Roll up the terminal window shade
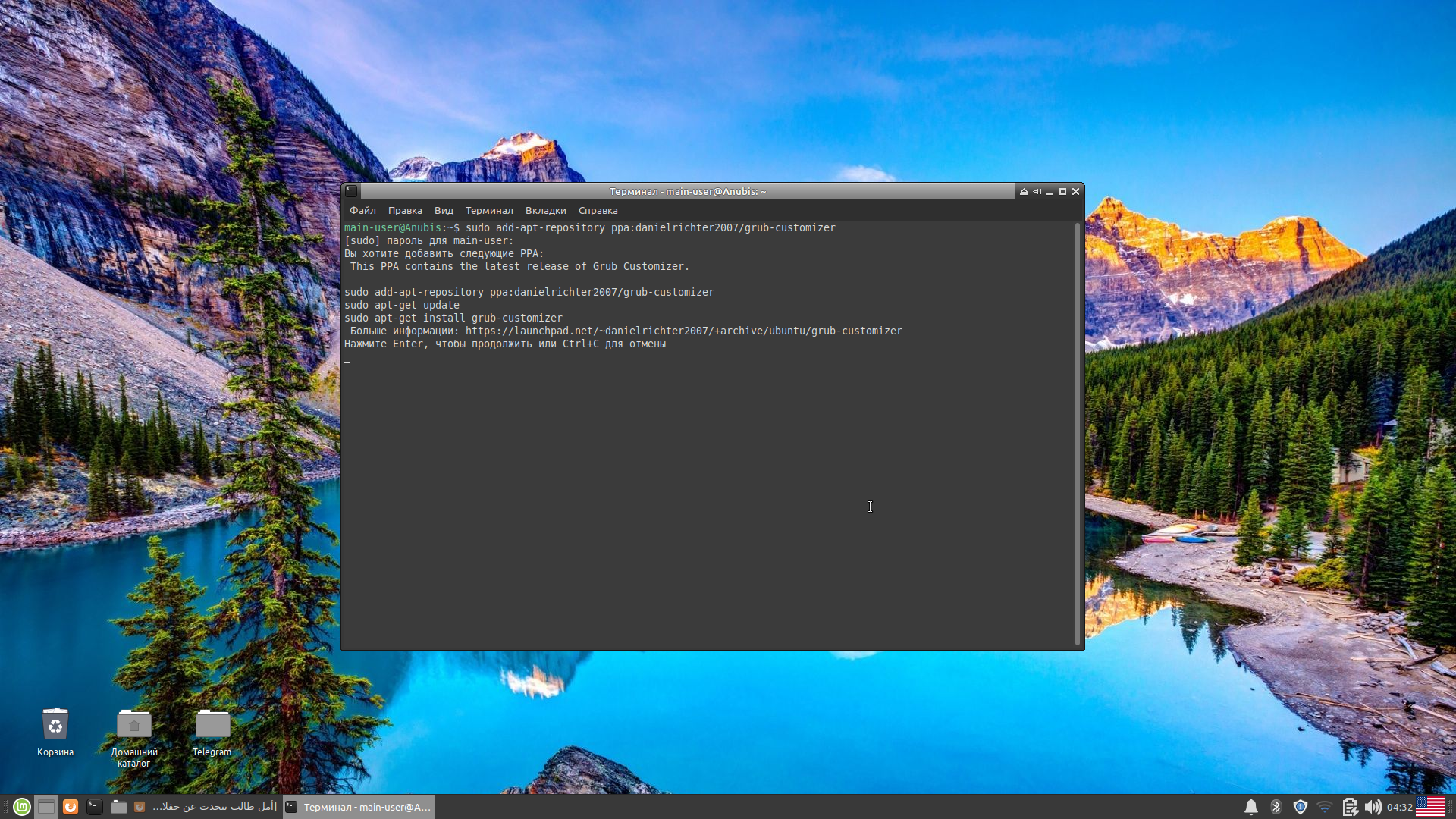This screenshot has height=819, width=1456. pyautogui.click(x=1024, y=192)
